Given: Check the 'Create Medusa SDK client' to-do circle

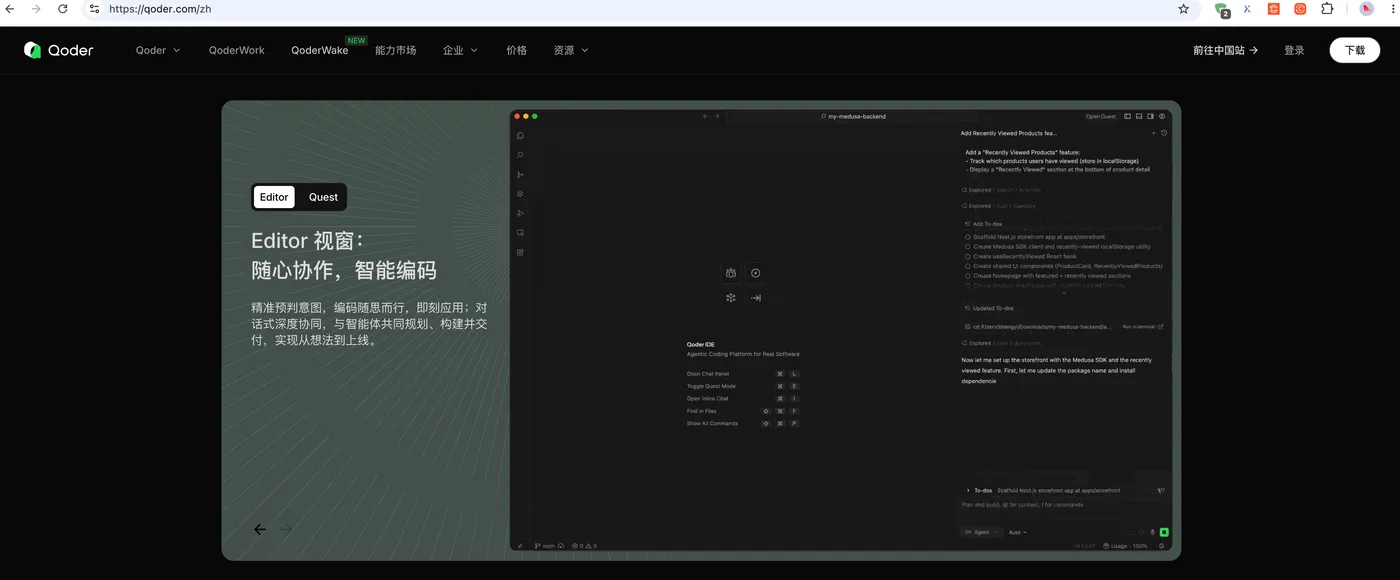Looking at the screenshot, I should (968, 246).
